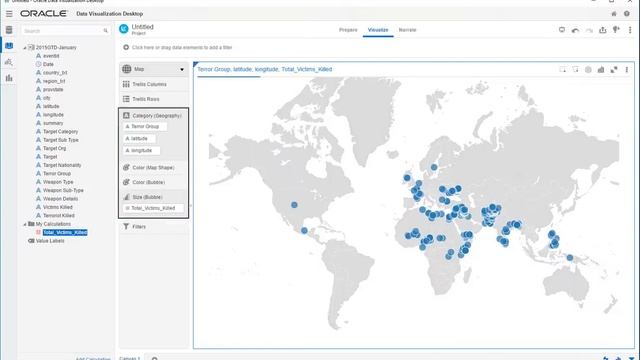Viewport: 640px width, 360px height.
Task: Collapse the My Calculations folder
Action: [x=25, y=224]
